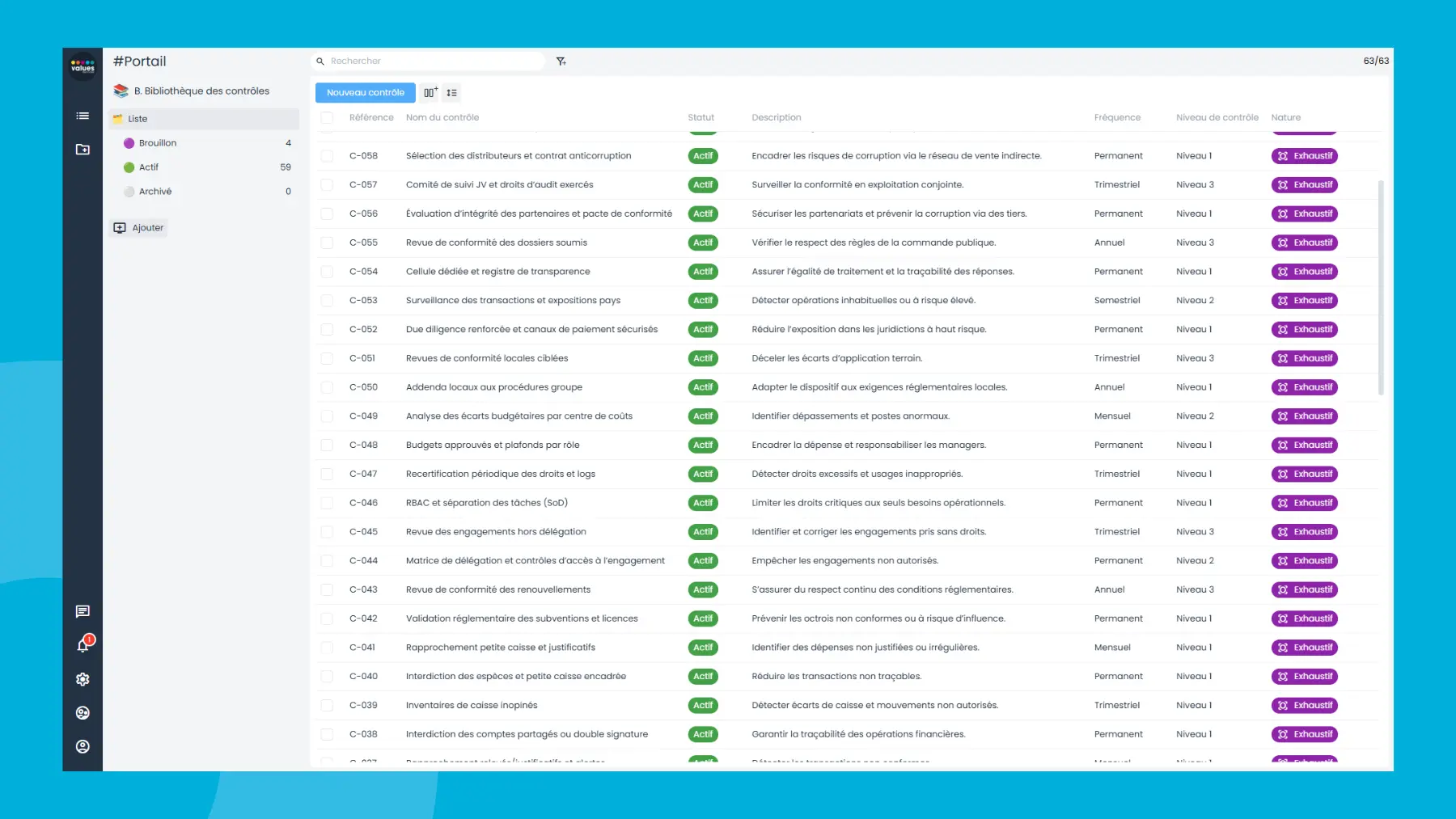Select the Brouillon status filter
The height and width of the screenshot is (819, 1456).
(x=158, y=142)
